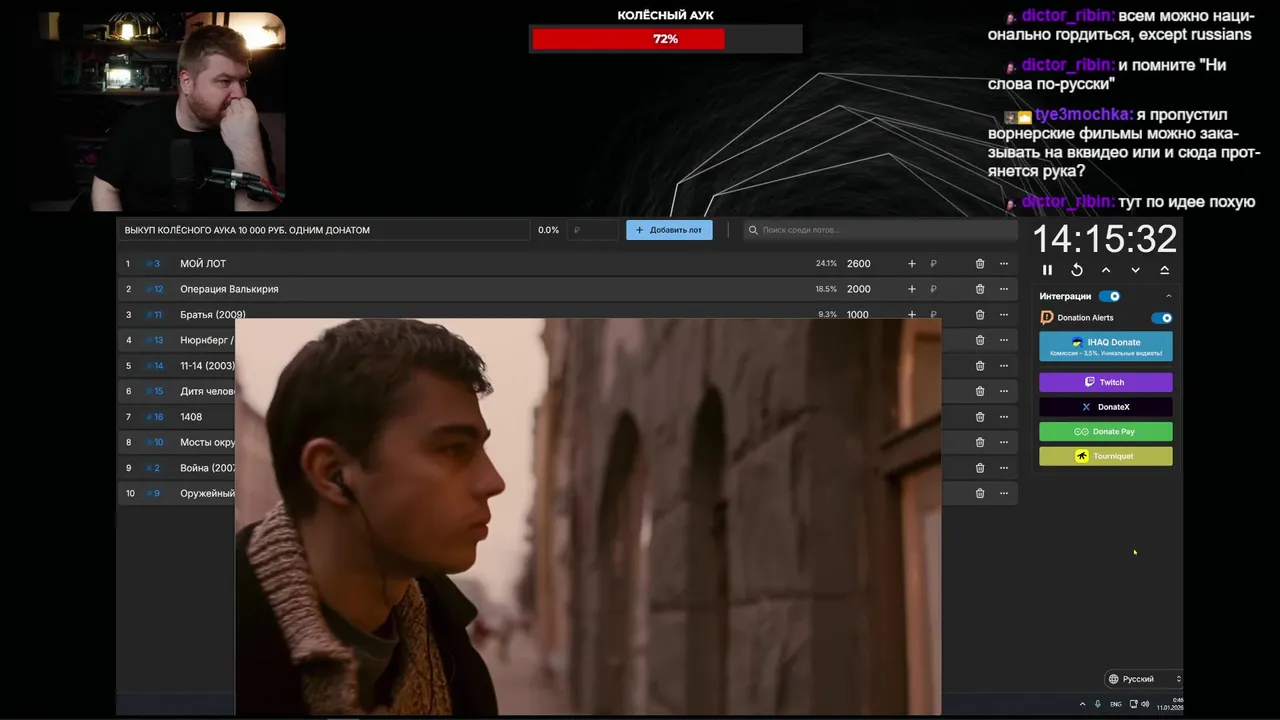Reset the auction timer
1280x720 pixels.
pos(1077,270)
